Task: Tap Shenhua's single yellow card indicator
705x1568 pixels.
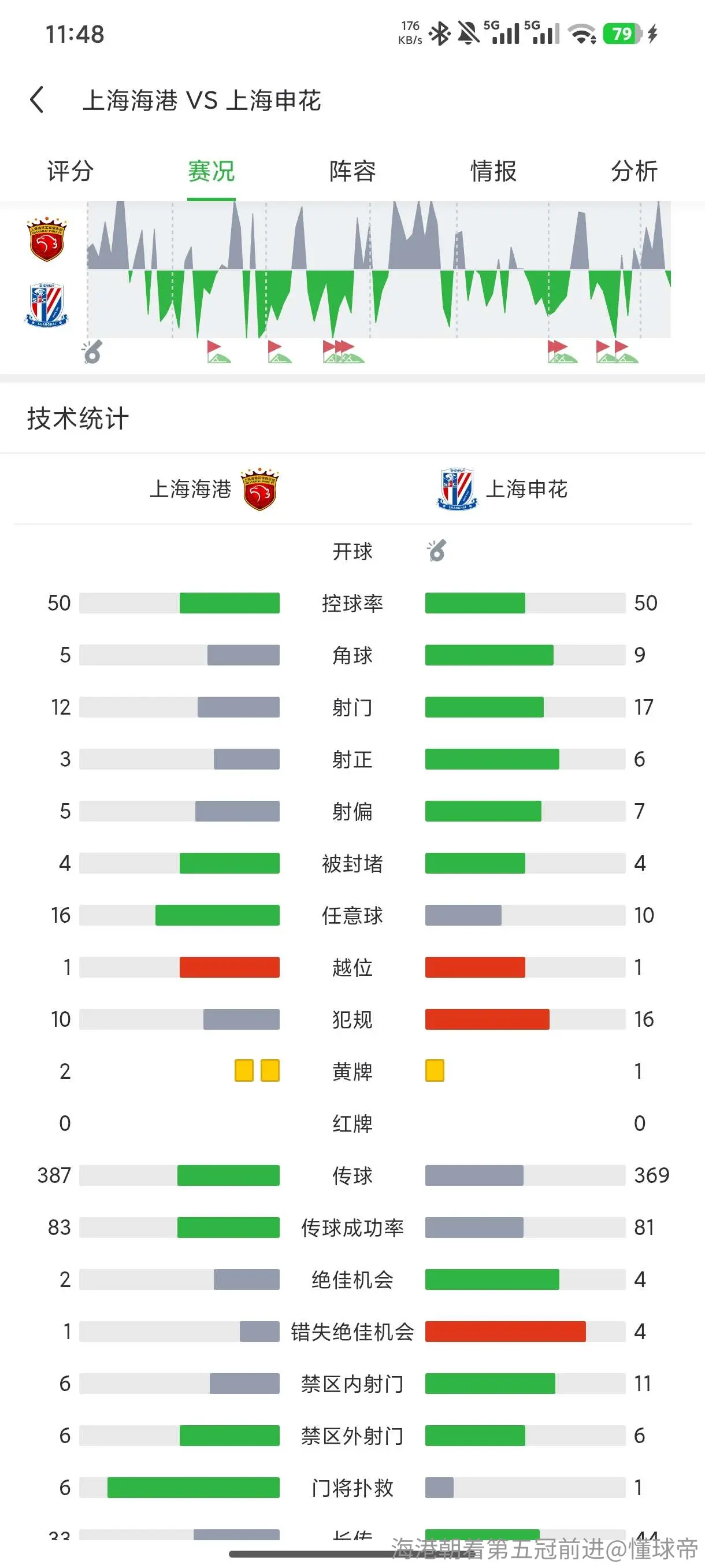Action: click(x=435, y=1071)
